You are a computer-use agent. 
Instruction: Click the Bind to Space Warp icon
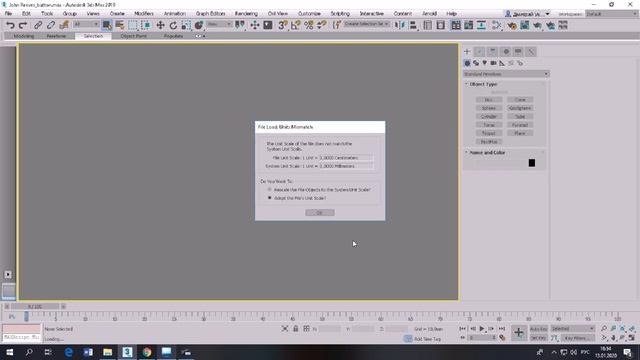click(x=64, y=25)
